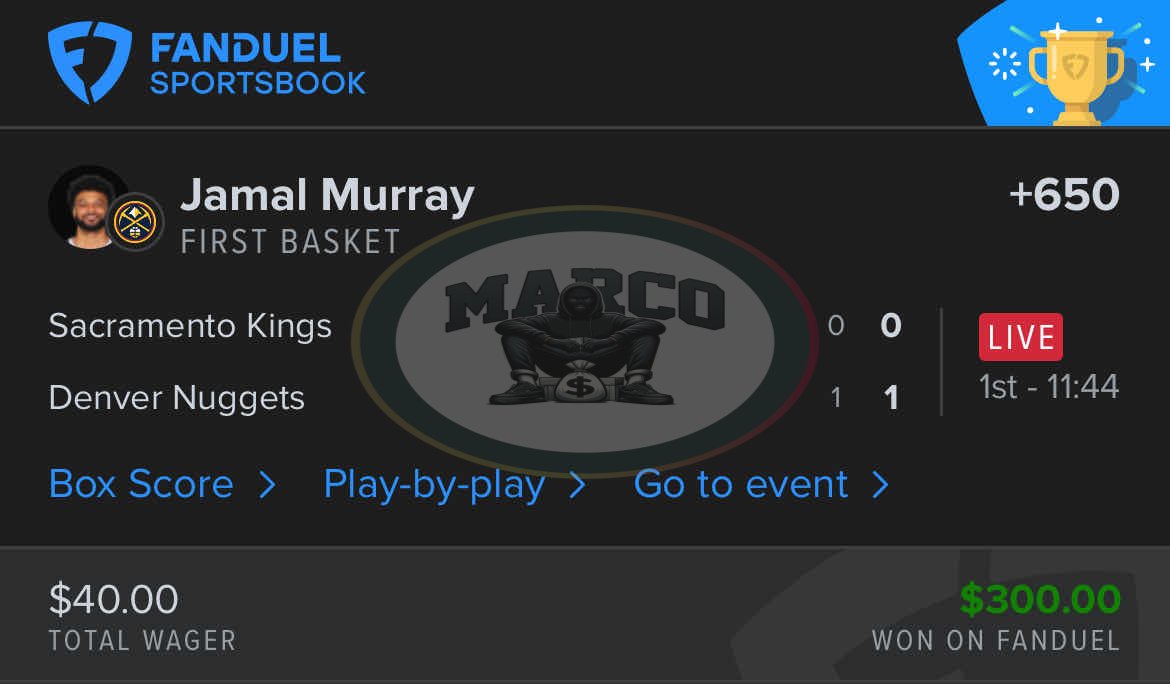Click the chevron beside Play-by-play
Screen dimensions: 1170x684
point(577,485)
